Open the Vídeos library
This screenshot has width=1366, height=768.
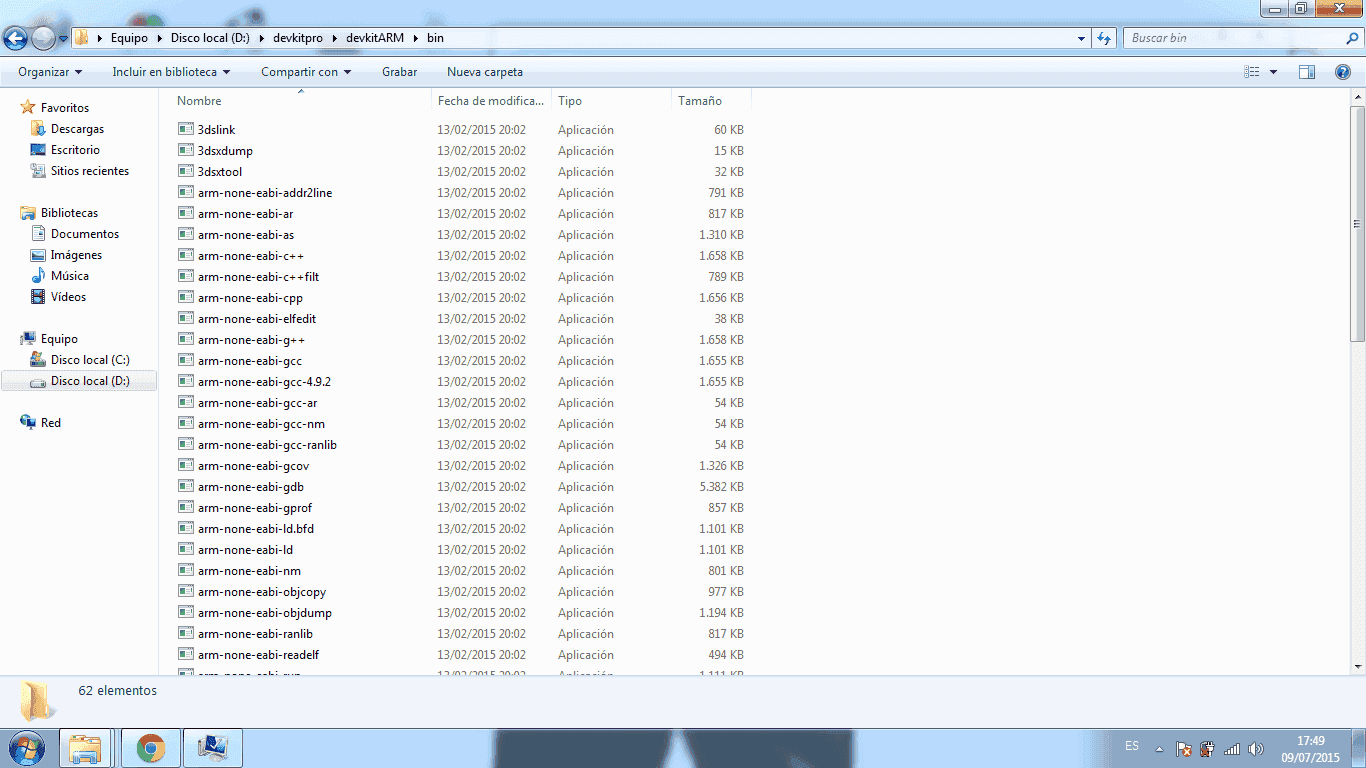coord(68,297)
